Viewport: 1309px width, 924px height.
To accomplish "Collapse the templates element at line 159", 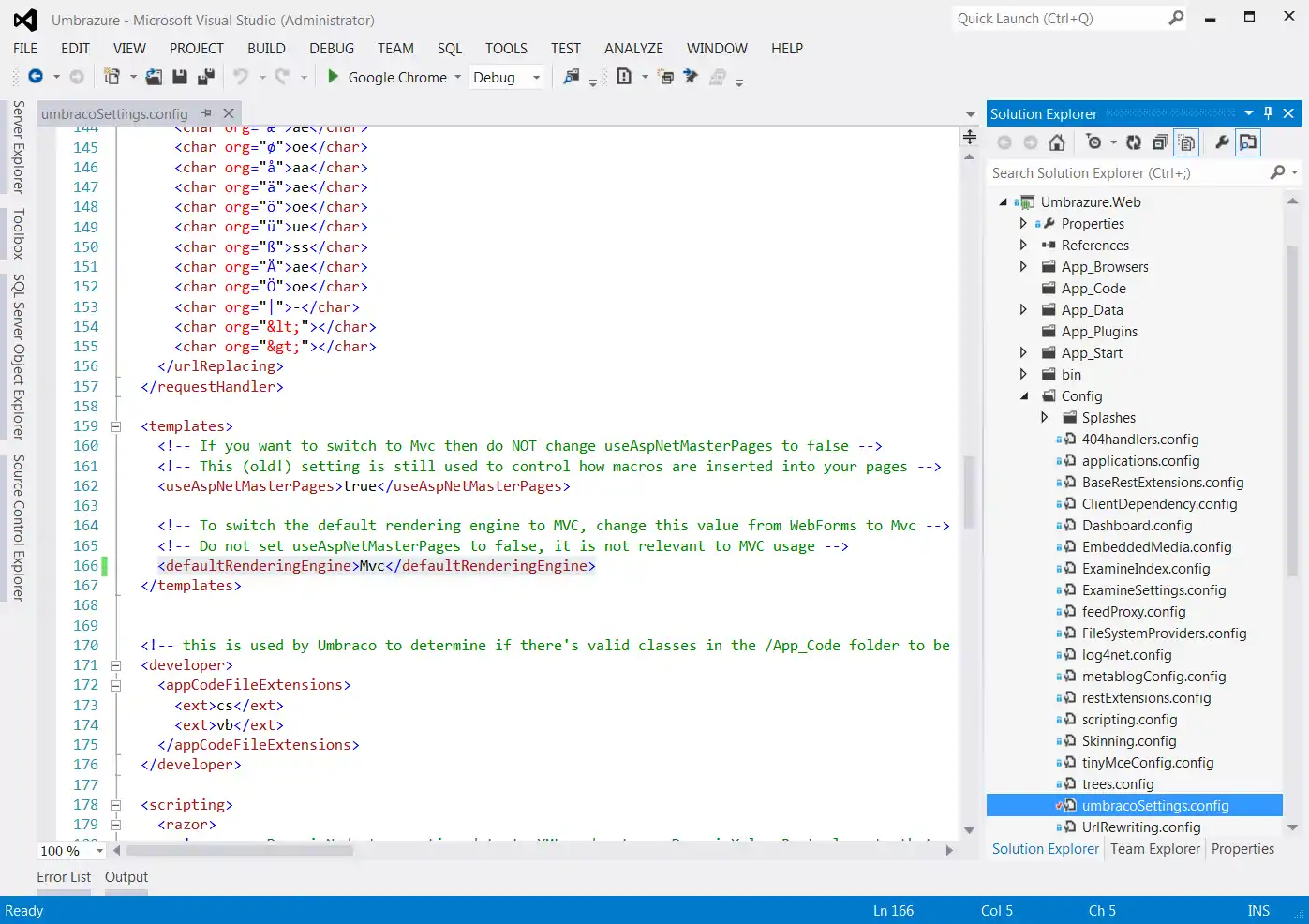I will coord(116,426).
